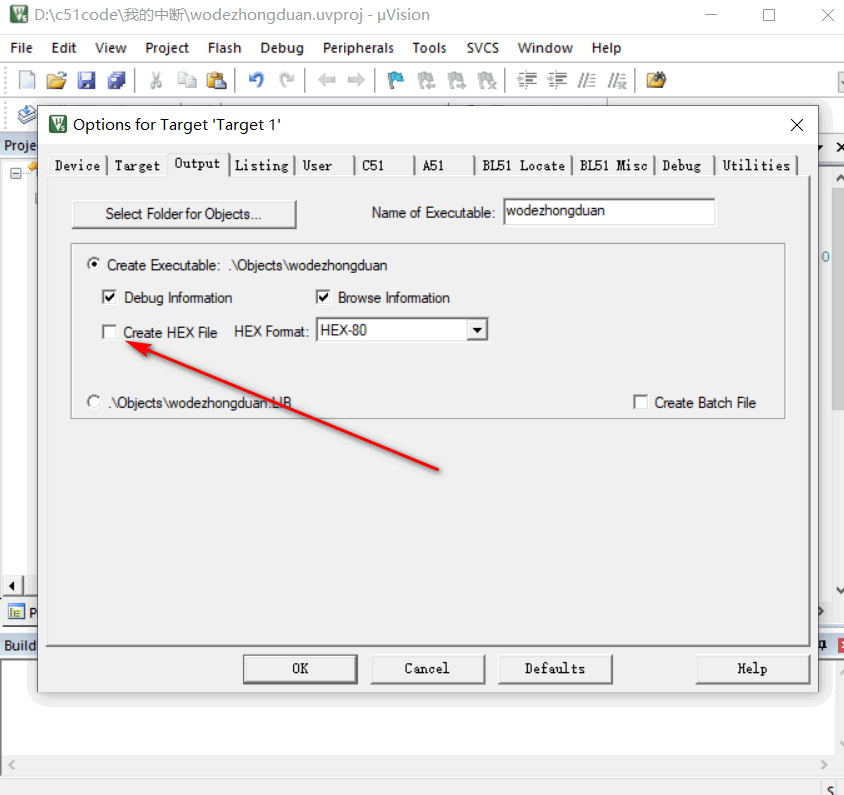Click the Save All icon
Viewport: 844px width, 795px height.
[116, 81]
